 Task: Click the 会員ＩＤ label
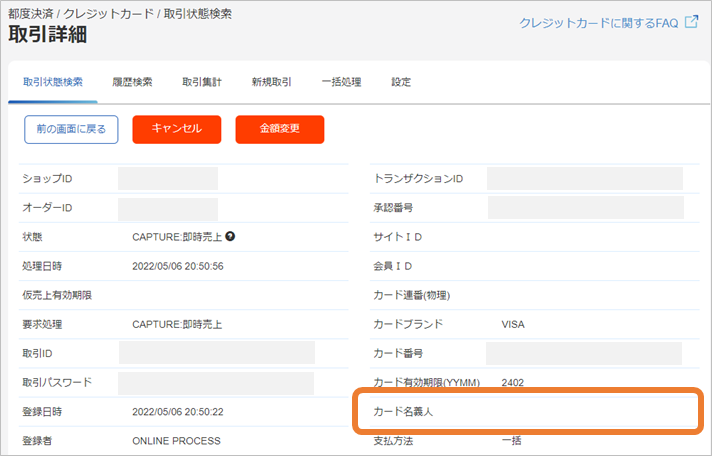click(x=393, y=266)
